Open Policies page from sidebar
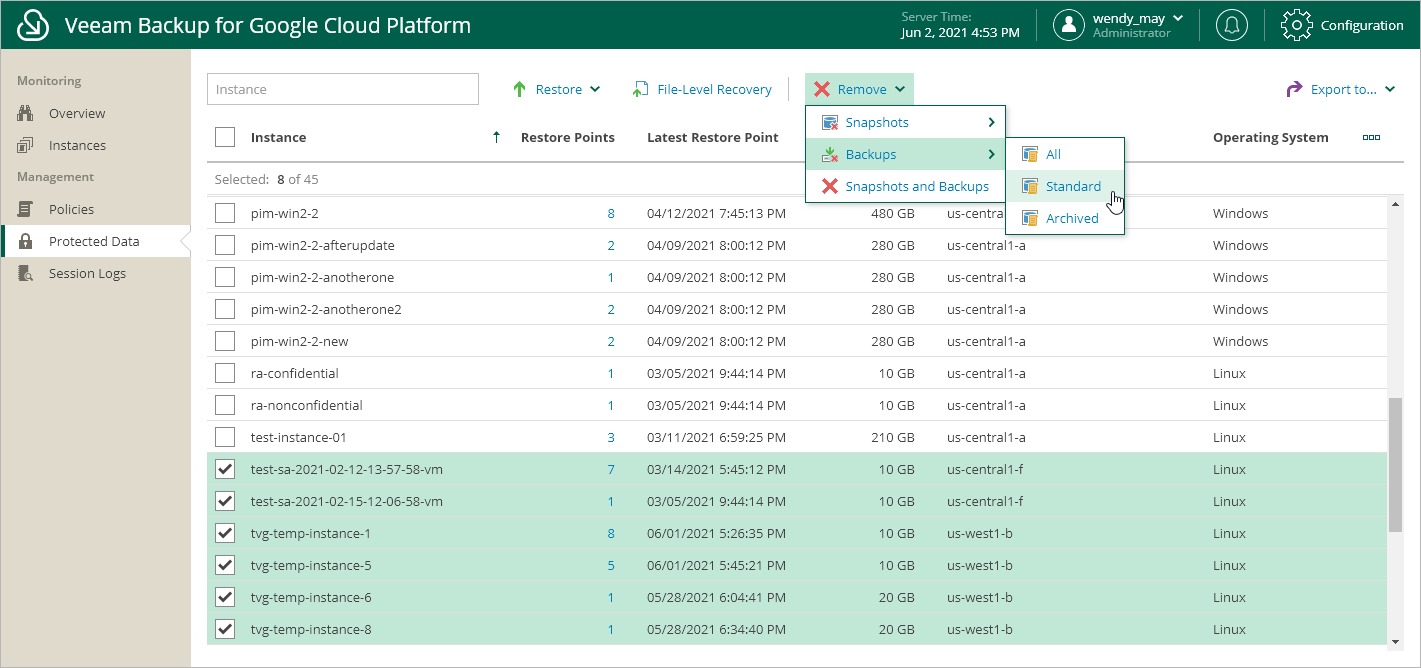This screenshot has height=668, width=1421. (x=71, y=209)
